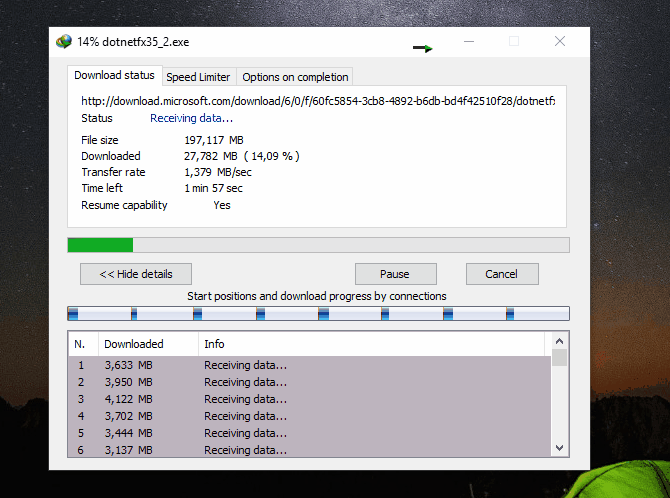This screenshot has height=498, width=670.
Task: Click the transfer rate 1,379 MB/sec
Action: pyautogui.click(x=218, y=172)
